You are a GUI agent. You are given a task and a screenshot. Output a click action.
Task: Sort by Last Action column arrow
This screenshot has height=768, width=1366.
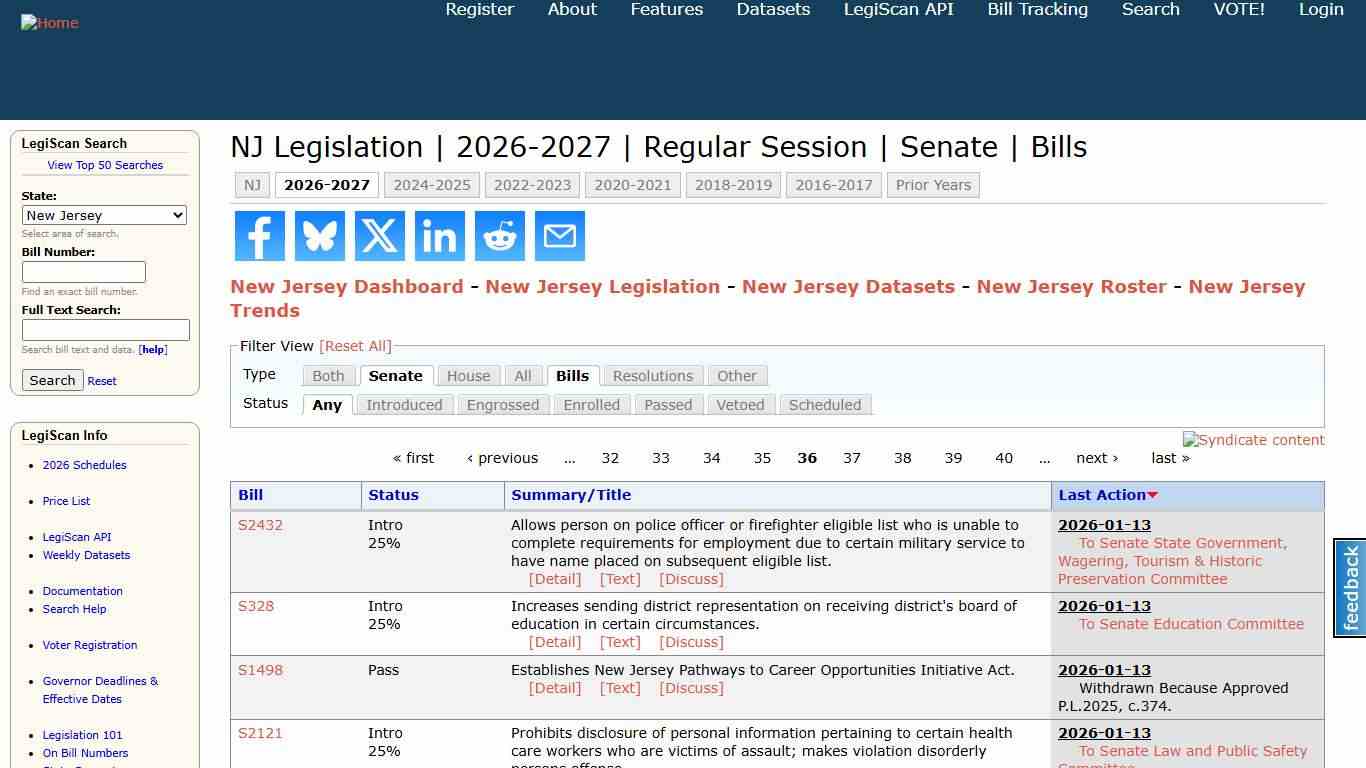(1152, 494)
